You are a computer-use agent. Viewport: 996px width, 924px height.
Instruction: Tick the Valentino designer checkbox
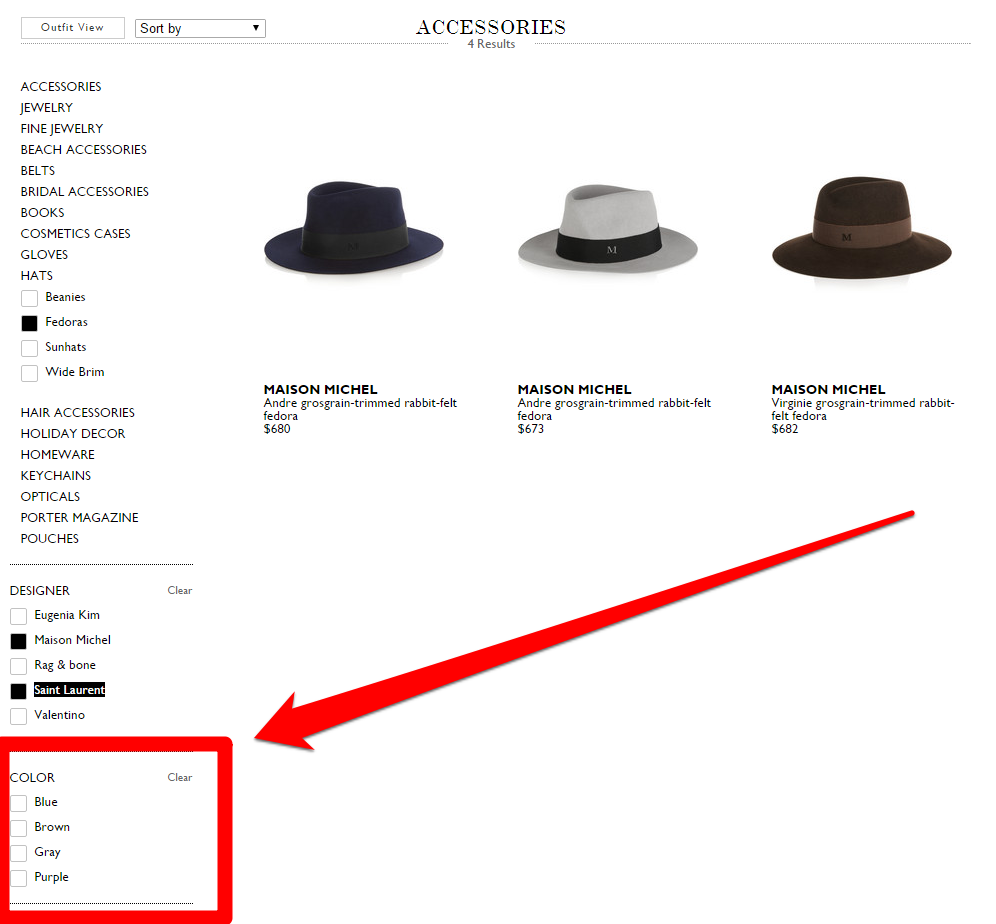pos(18,716)
